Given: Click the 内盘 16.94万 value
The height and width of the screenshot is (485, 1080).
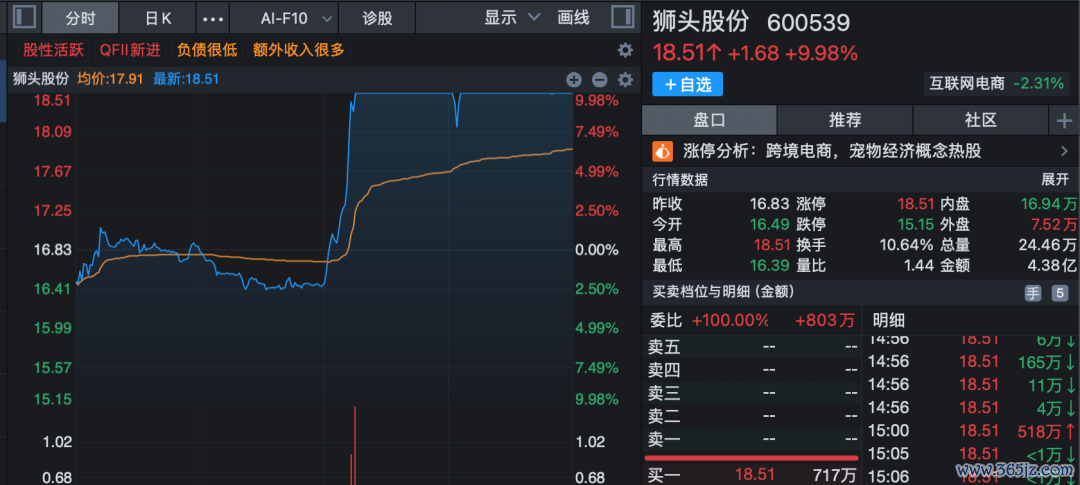Looking at the screenshot, I should tap(1048, 204).
